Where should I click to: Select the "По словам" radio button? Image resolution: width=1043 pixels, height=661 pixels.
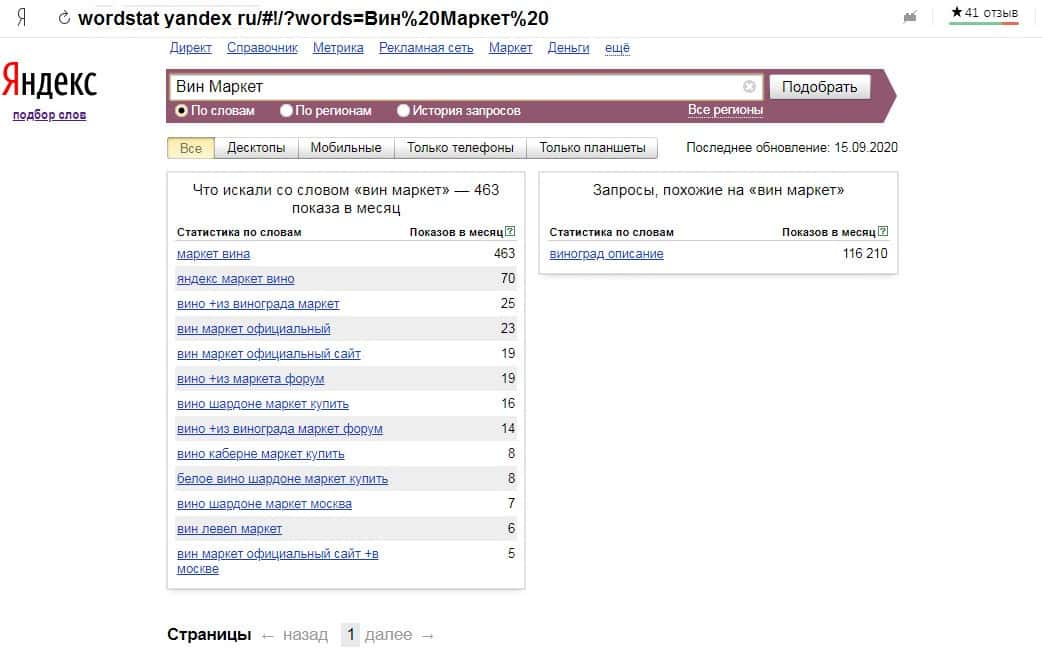(182, 111)
